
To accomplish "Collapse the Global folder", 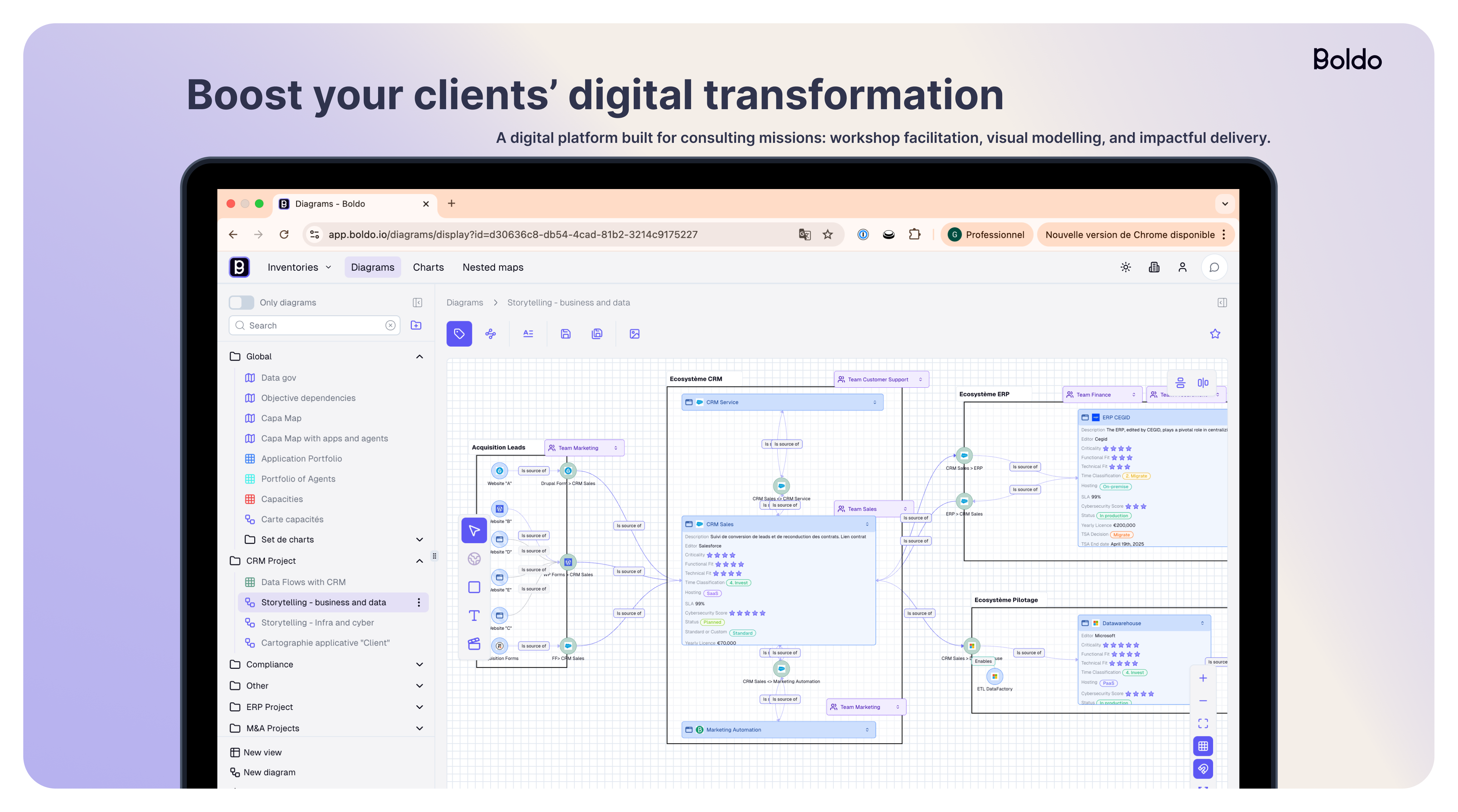I will coord(419,357).
